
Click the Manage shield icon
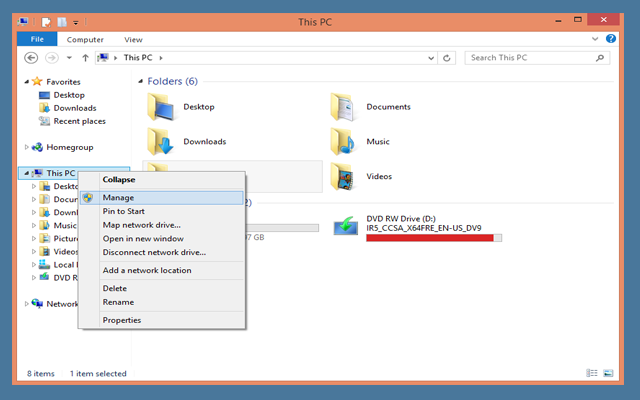tap(88, 198)
